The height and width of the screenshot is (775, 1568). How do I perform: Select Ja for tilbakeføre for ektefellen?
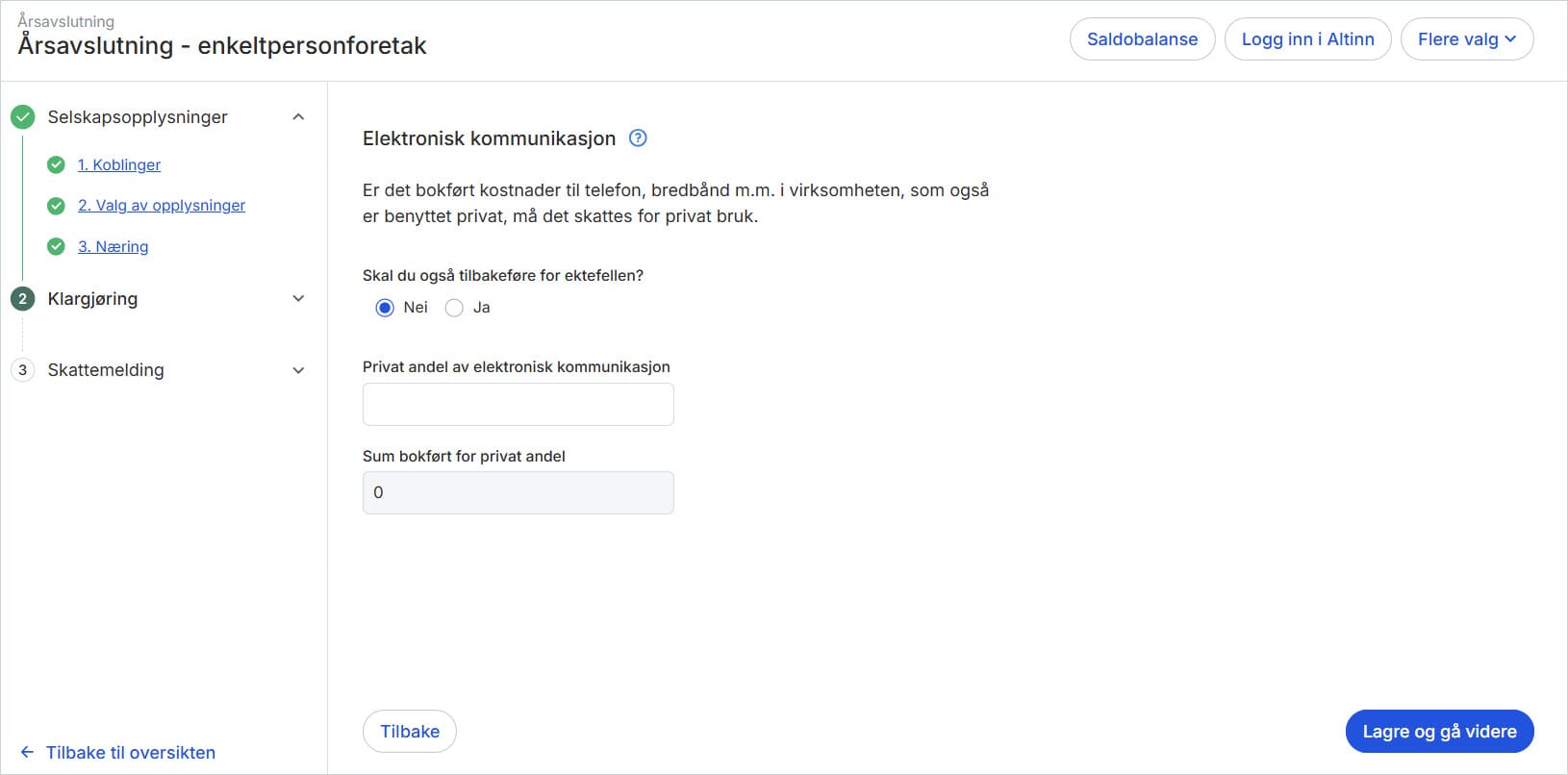coord(453,307)
